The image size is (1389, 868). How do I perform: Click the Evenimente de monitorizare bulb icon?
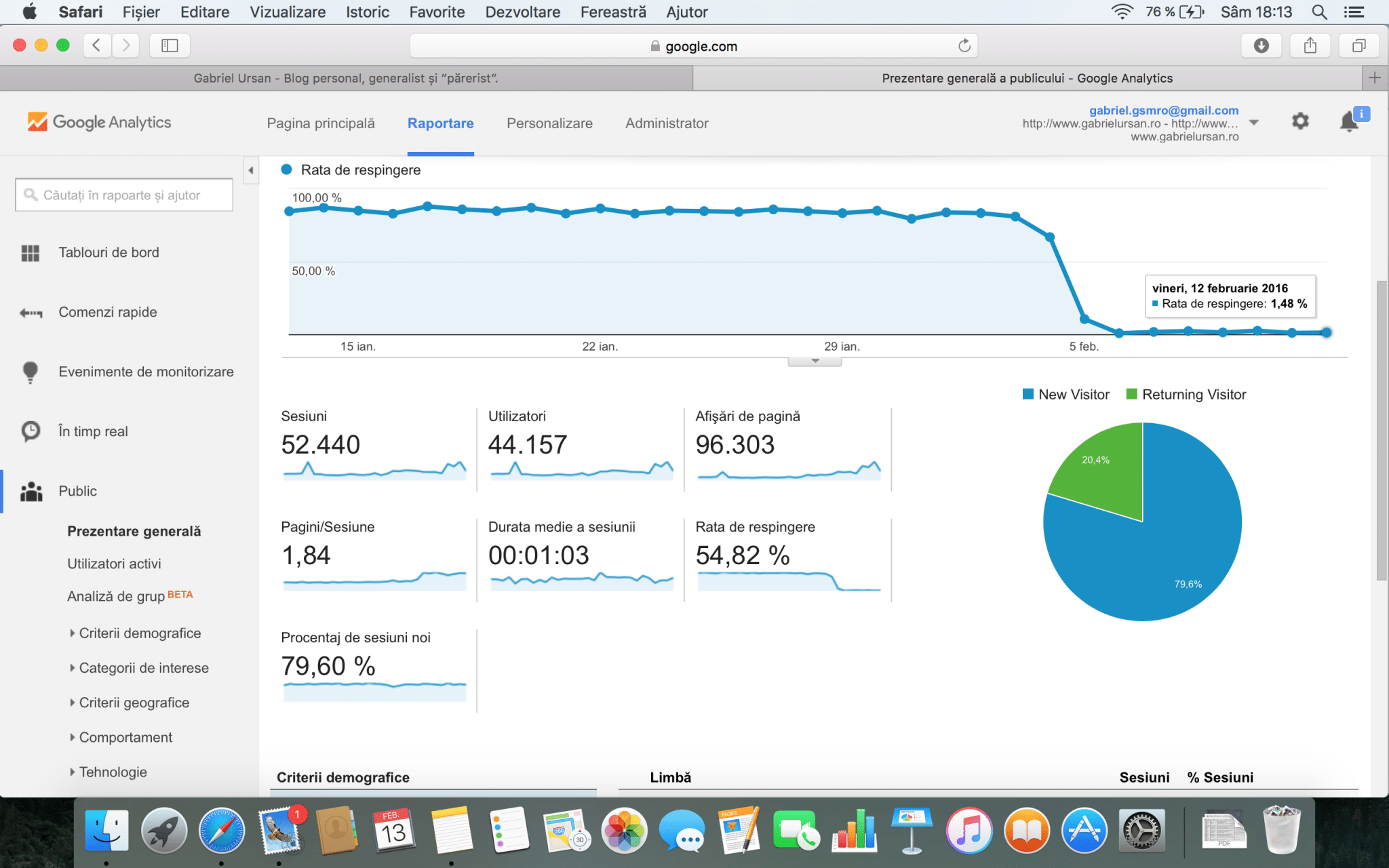pyautogui.click(x=31, y=372)
